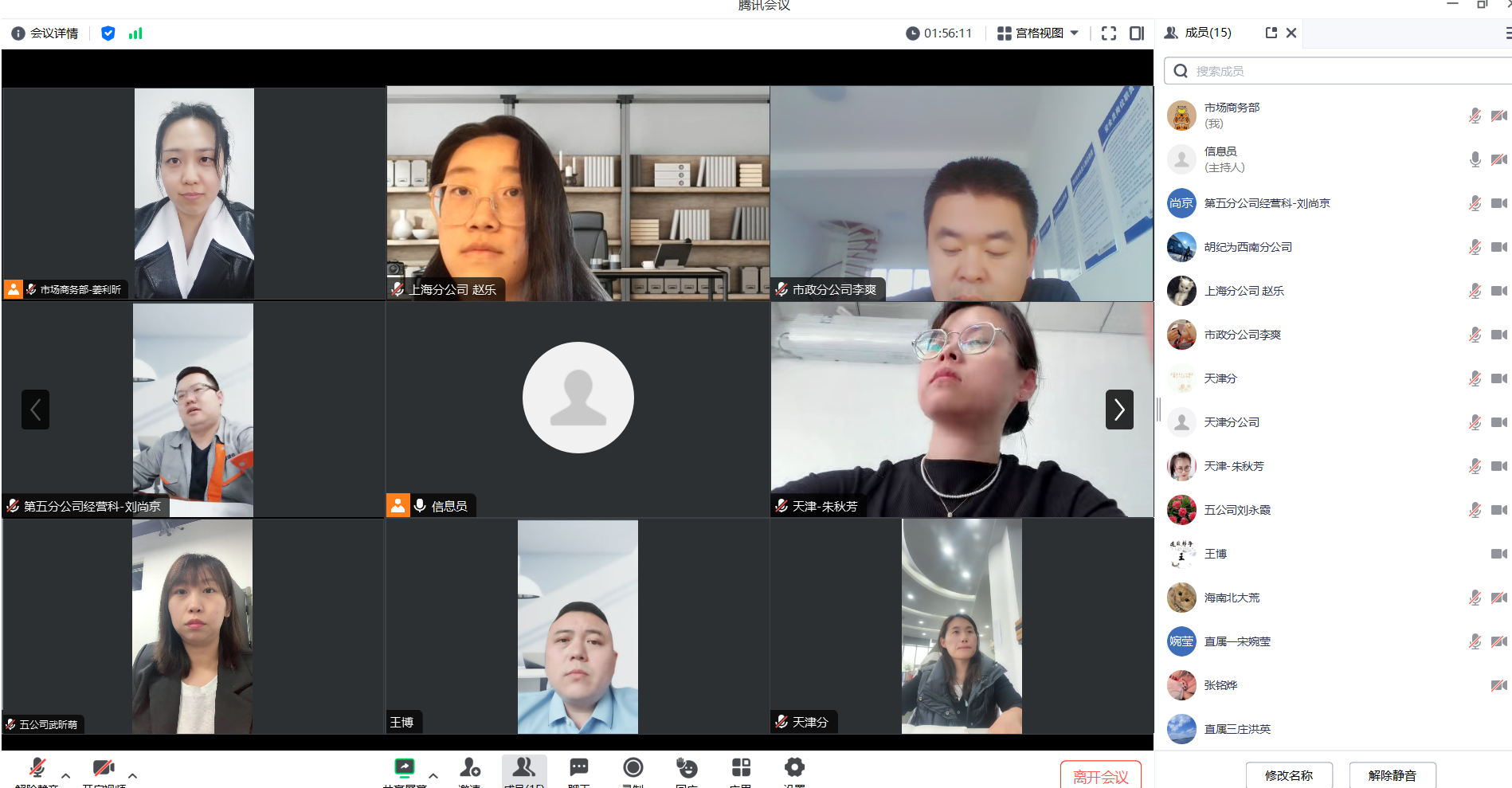Open the invite participants icon
Image resolution: width=1512 pixels, height=788 pixels.
[x=470, y=767]
